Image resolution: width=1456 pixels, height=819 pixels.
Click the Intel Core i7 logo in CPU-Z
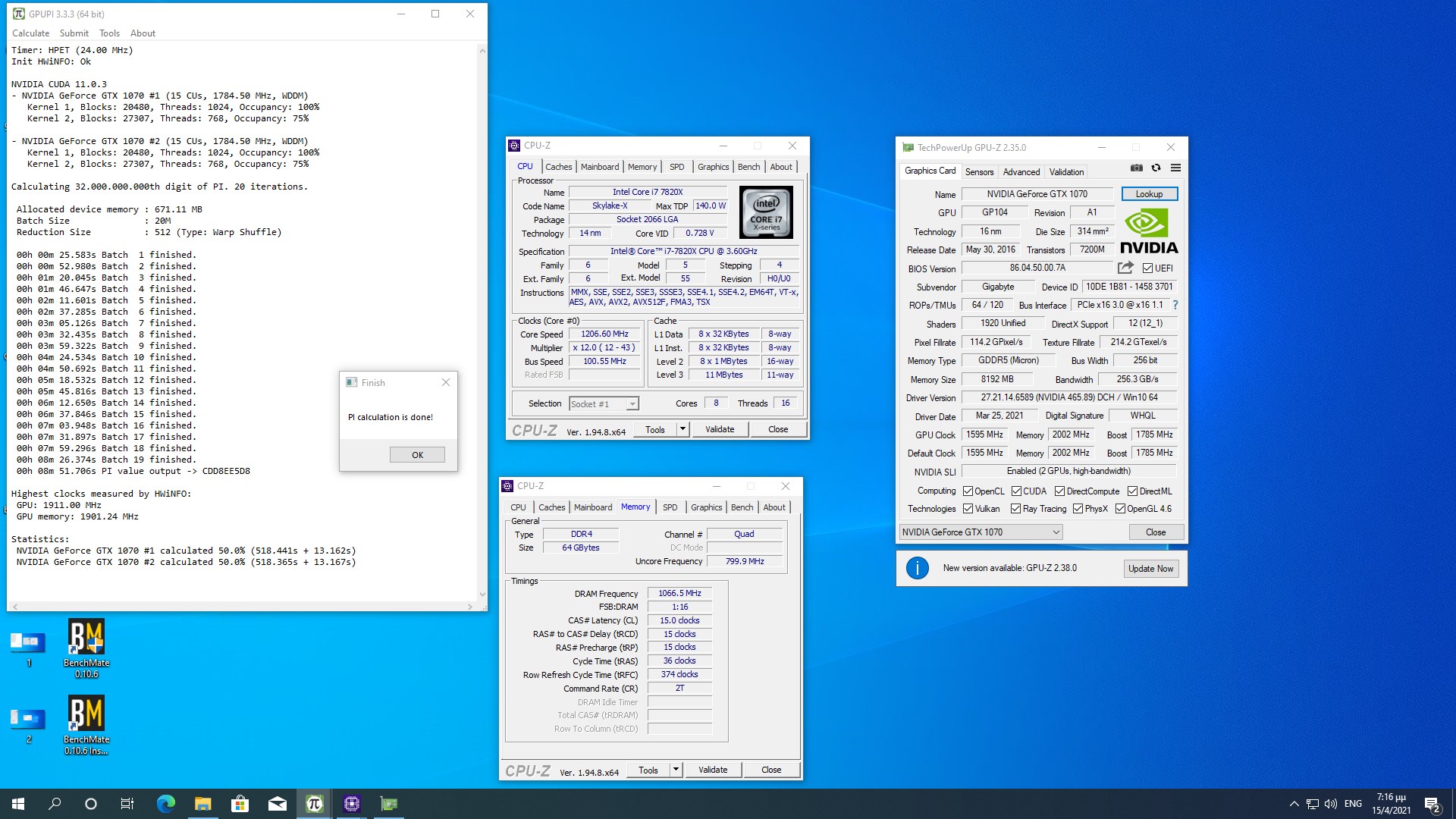766,212
